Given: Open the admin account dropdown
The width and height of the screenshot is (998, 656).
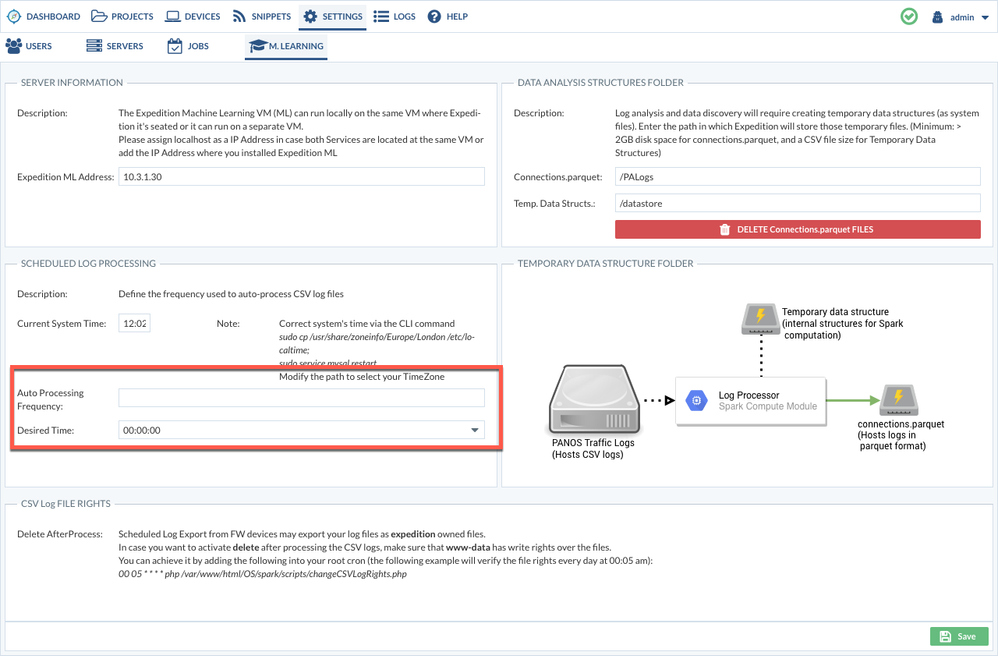Looking at the screenshot, I should 967,17.
